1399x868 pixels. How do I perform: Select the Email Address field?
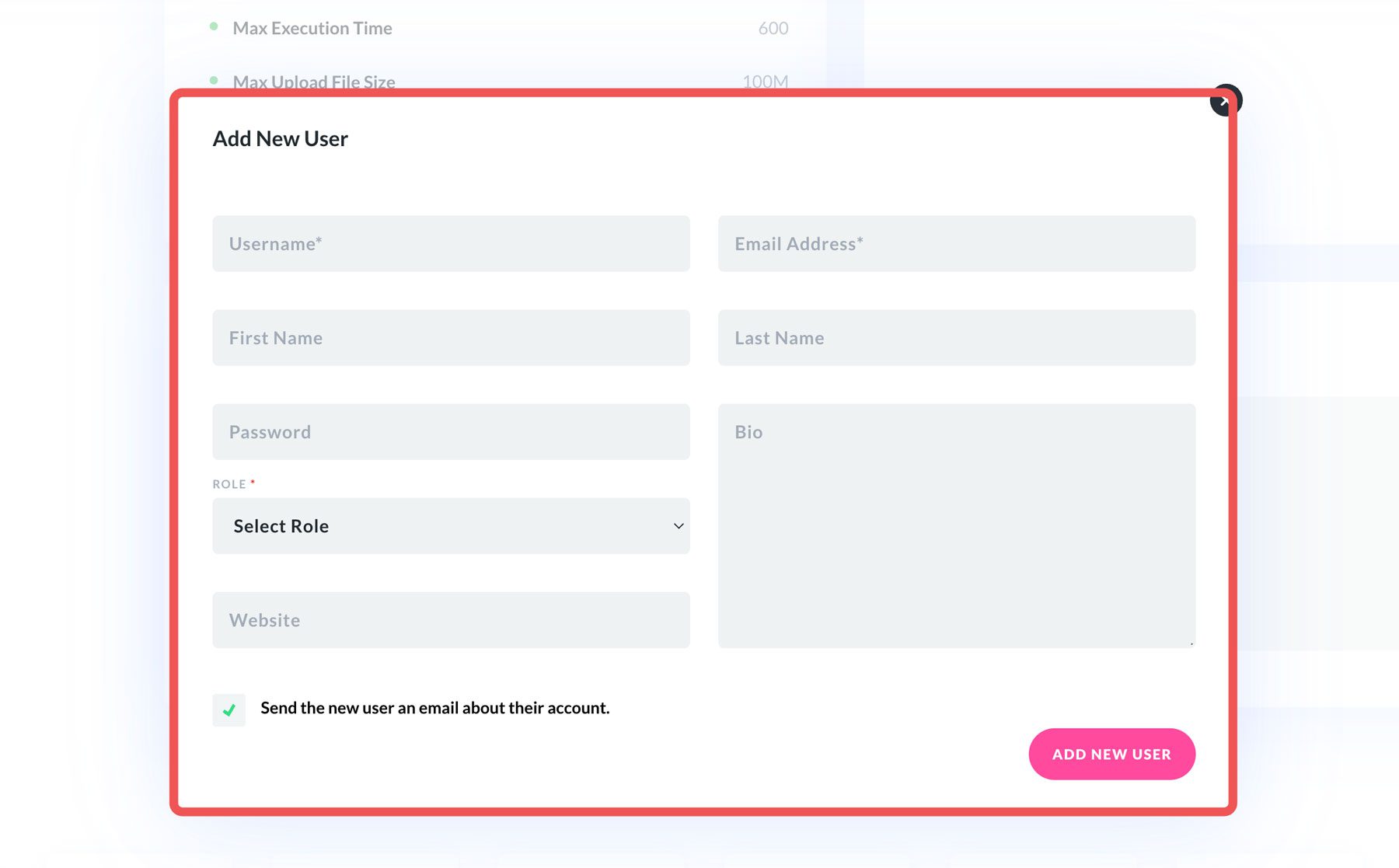957,243
